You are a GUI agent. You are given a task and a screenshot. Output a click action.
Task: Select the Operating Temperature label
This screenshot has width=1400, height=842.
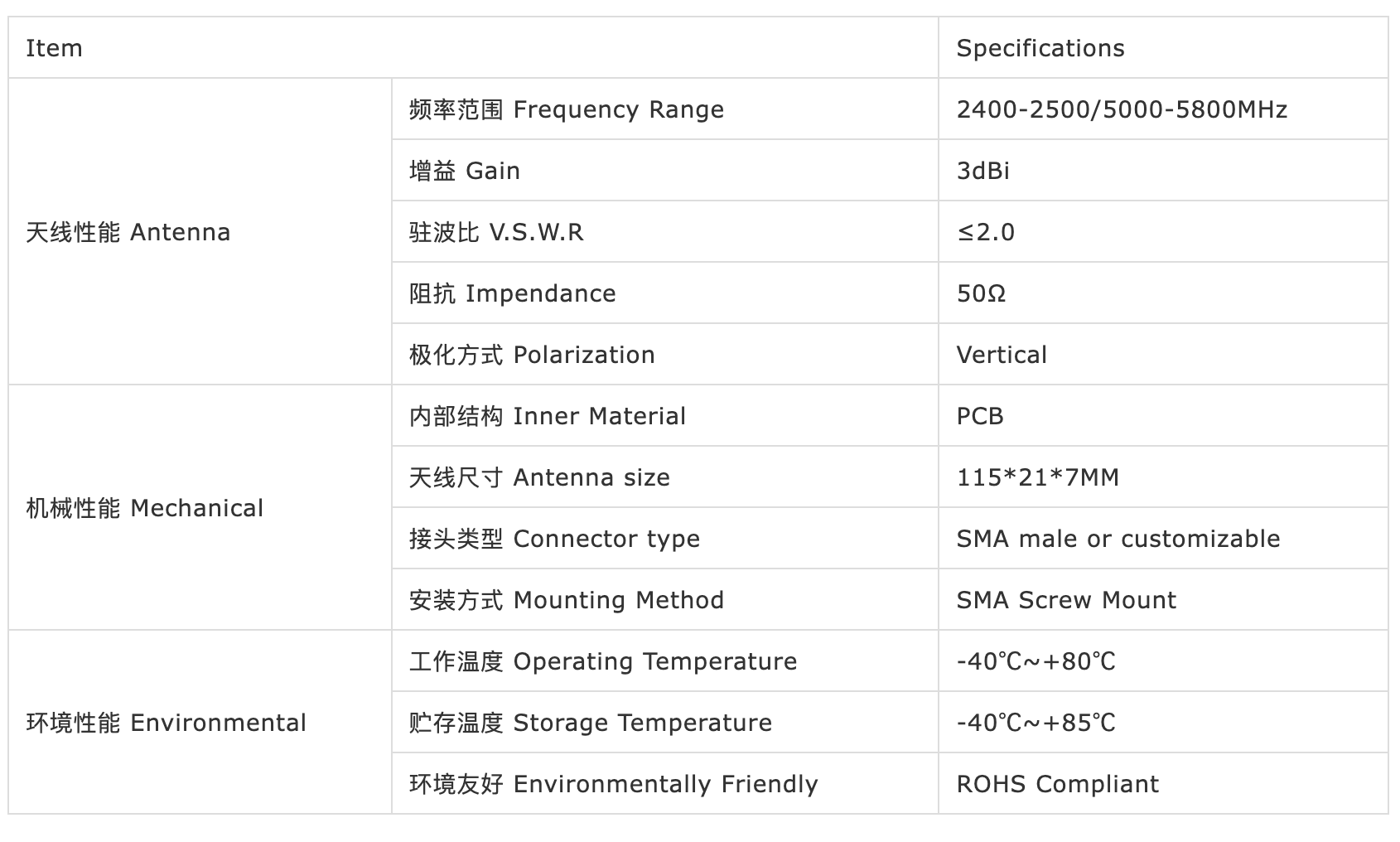pyautogui.click(x=603, y=661)
